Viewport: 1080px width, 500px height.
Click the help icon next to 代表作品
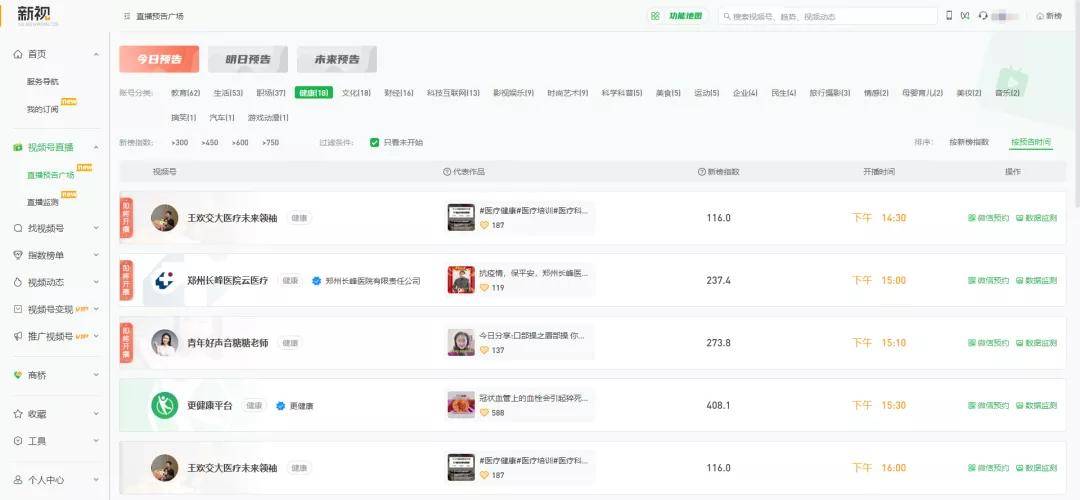click(x=446, y=172)
